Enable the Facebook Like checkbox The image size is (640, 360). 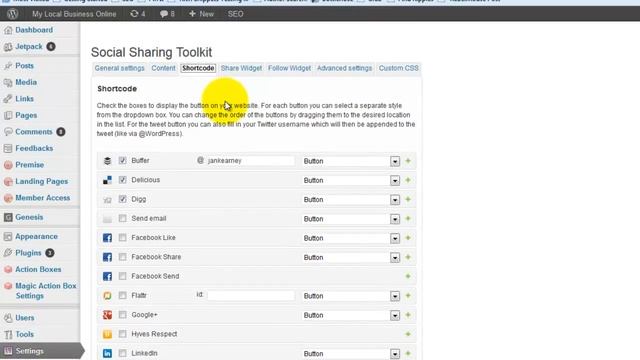[122, 238]
